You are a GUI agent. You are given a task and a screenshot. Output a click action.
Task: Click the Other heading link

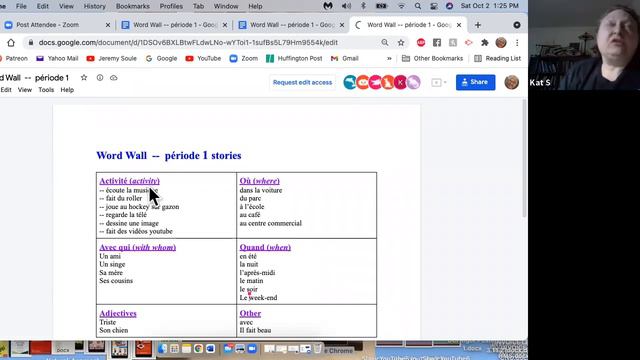point(250,313)
